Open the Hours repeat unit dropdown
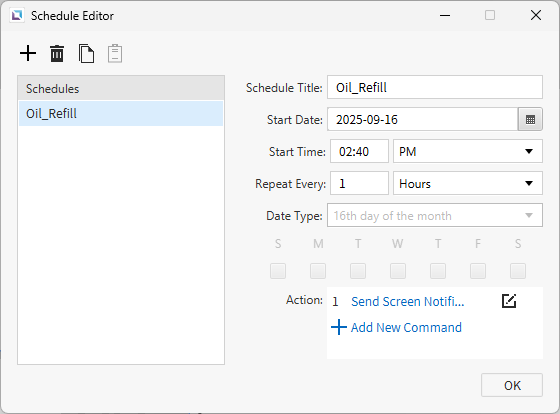Screen dimensions: 560x414 468,183
